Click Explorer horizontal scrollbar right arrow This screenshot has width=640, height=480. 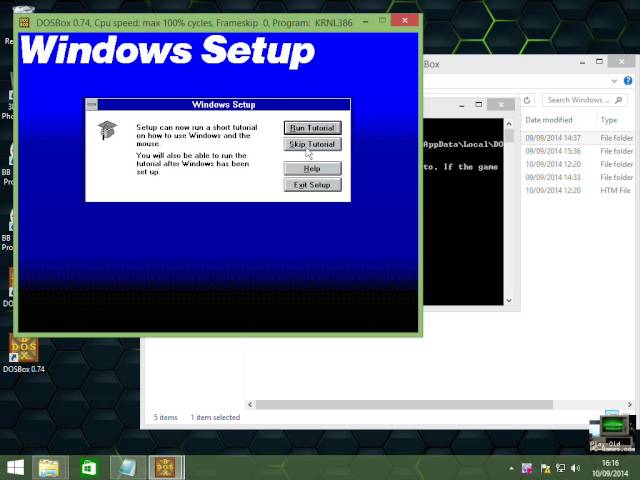630,404
